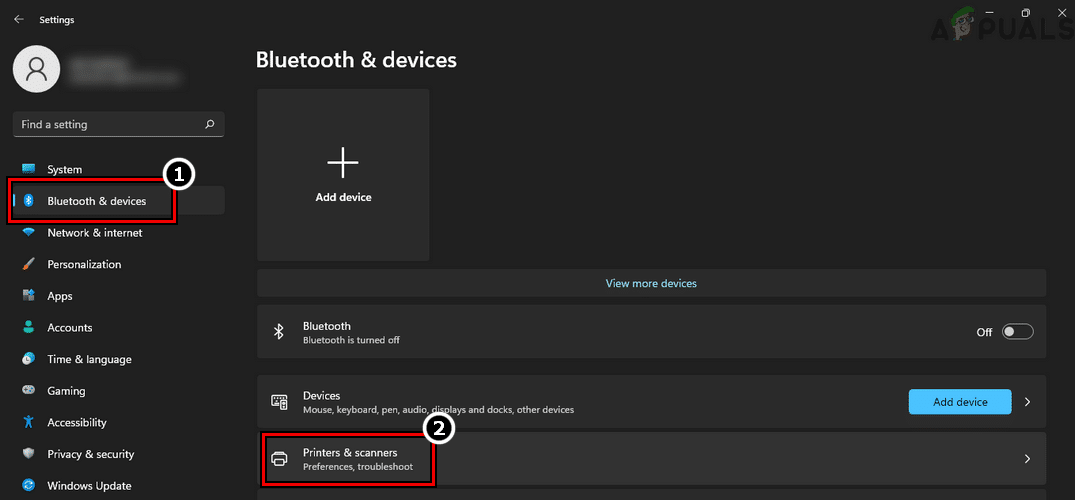The image size is (1075, 500).
Task: Follow the View more devices link
Action: (x=651, y=283)
